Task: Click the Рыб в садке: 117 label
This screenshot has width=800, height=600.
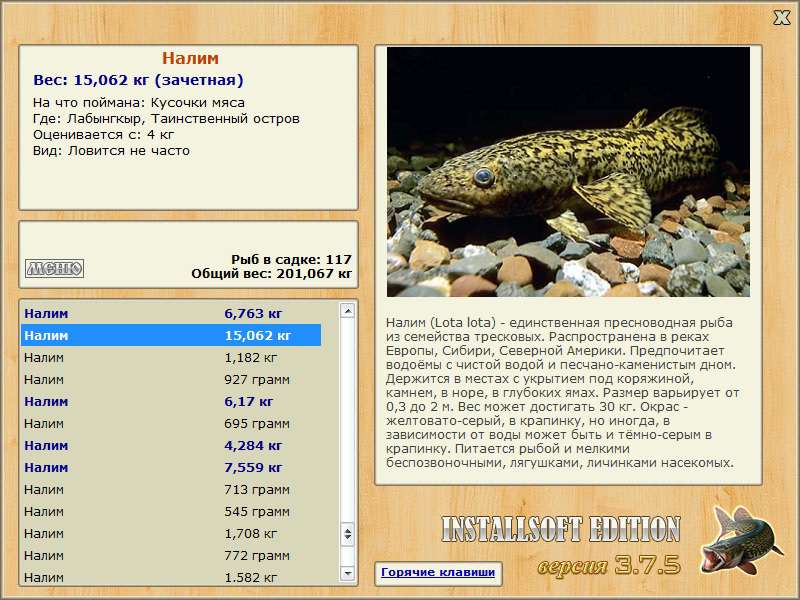Action: tap(291, 259)
